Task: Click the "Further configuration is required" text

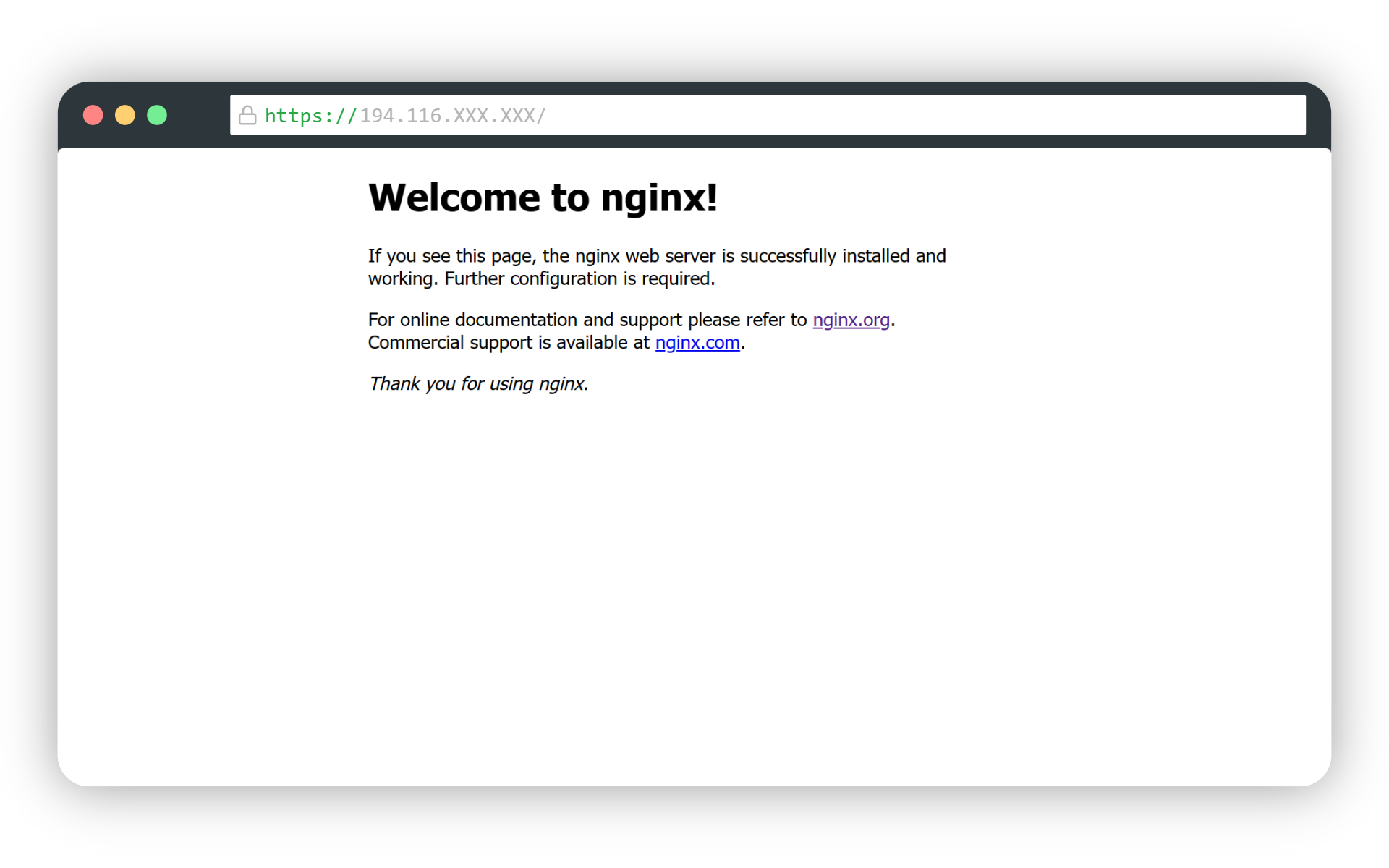Action: [x=579, y=279]
